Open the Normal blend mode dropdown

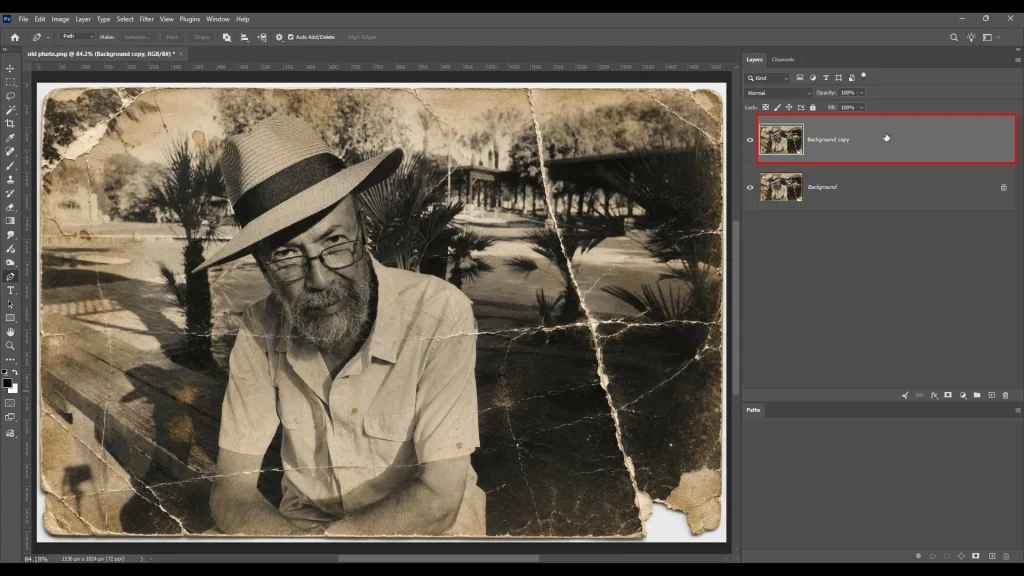coord(778,93)
